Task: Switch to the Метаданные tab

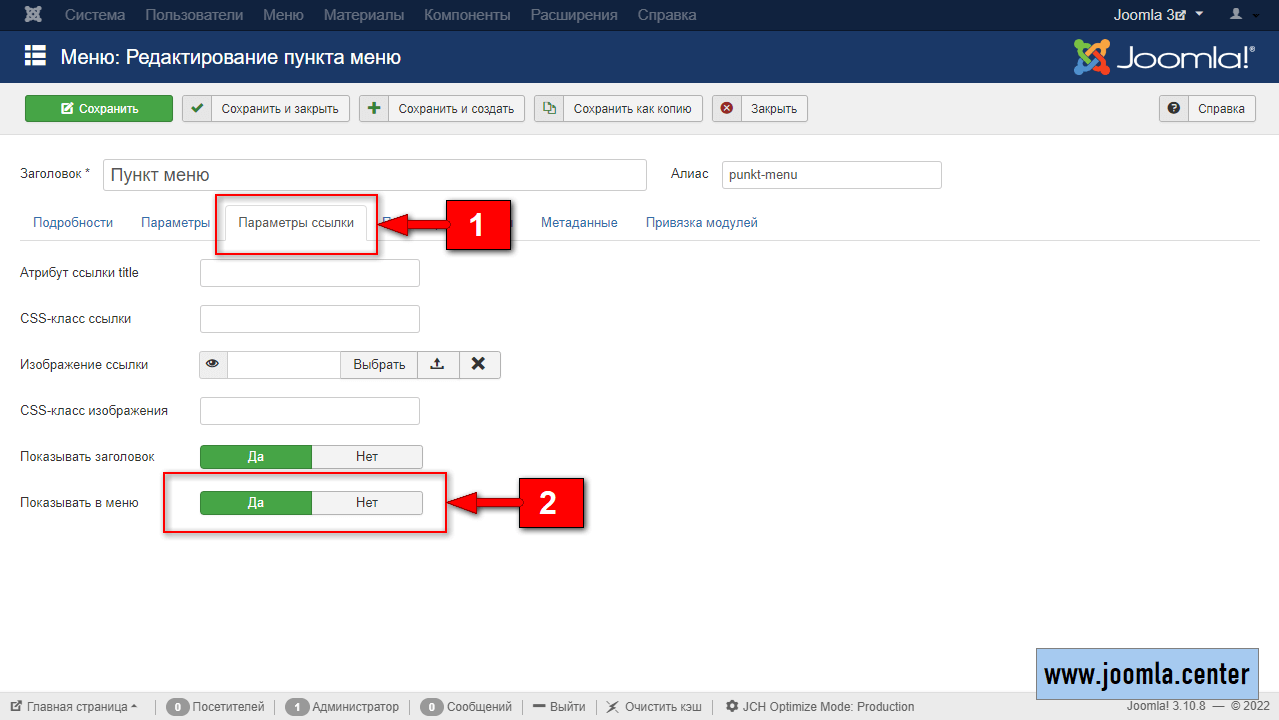Action: tap(579, 223)
